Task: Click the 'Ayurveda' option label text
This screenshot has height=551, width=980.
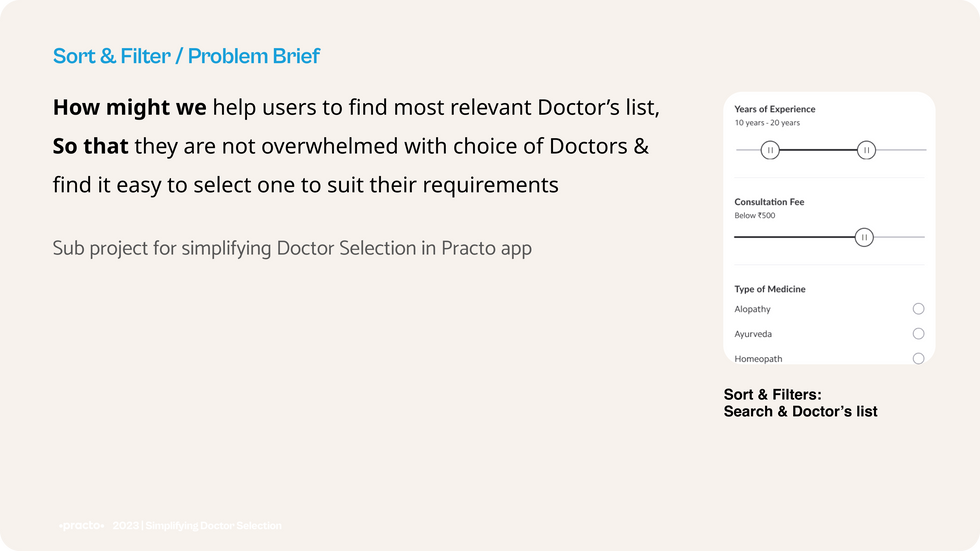Action: (753, 334)
